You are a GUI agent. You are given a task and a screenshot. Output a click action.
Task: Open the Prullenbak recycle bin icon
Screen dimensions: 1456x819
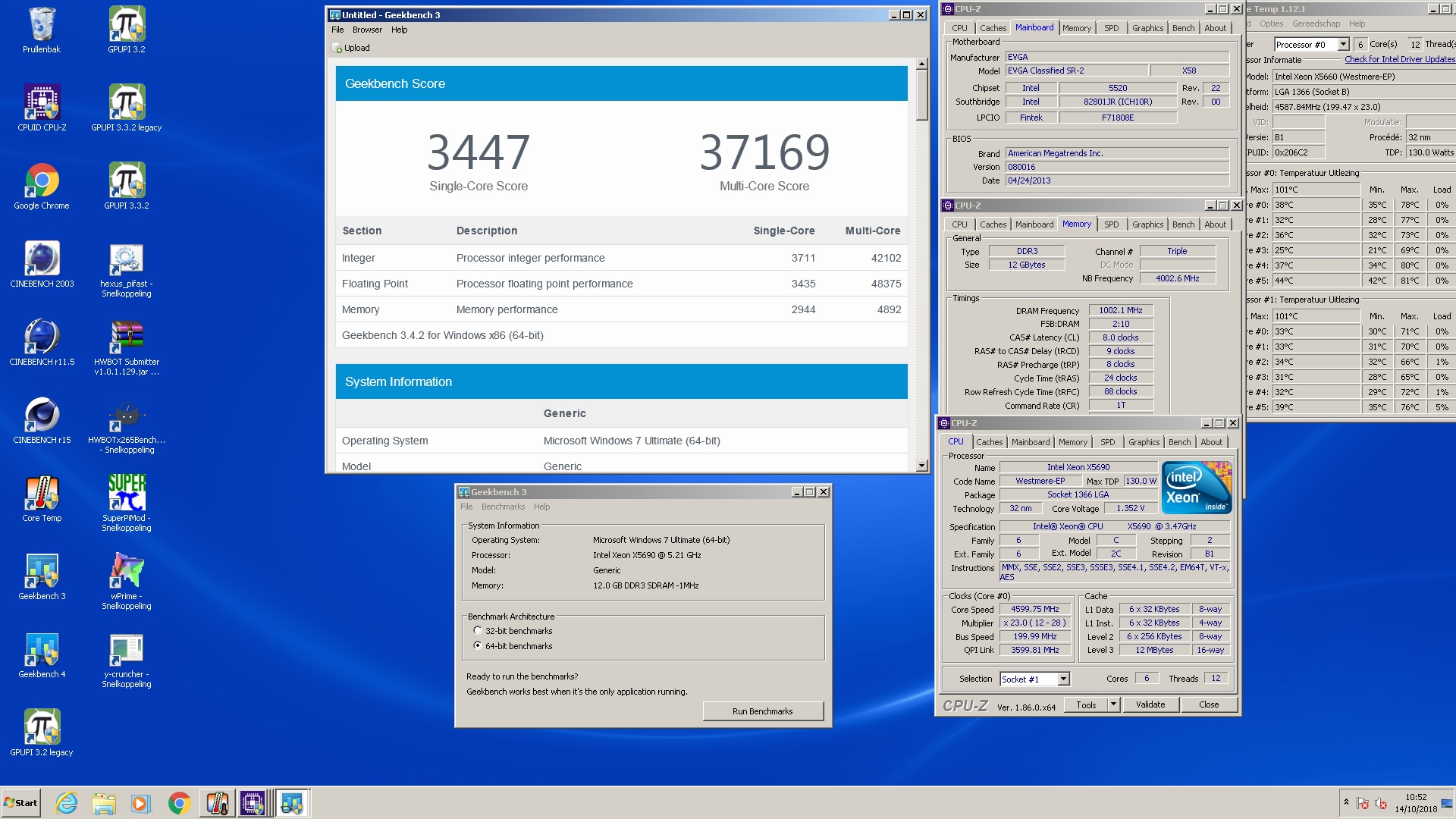(42, 30)
